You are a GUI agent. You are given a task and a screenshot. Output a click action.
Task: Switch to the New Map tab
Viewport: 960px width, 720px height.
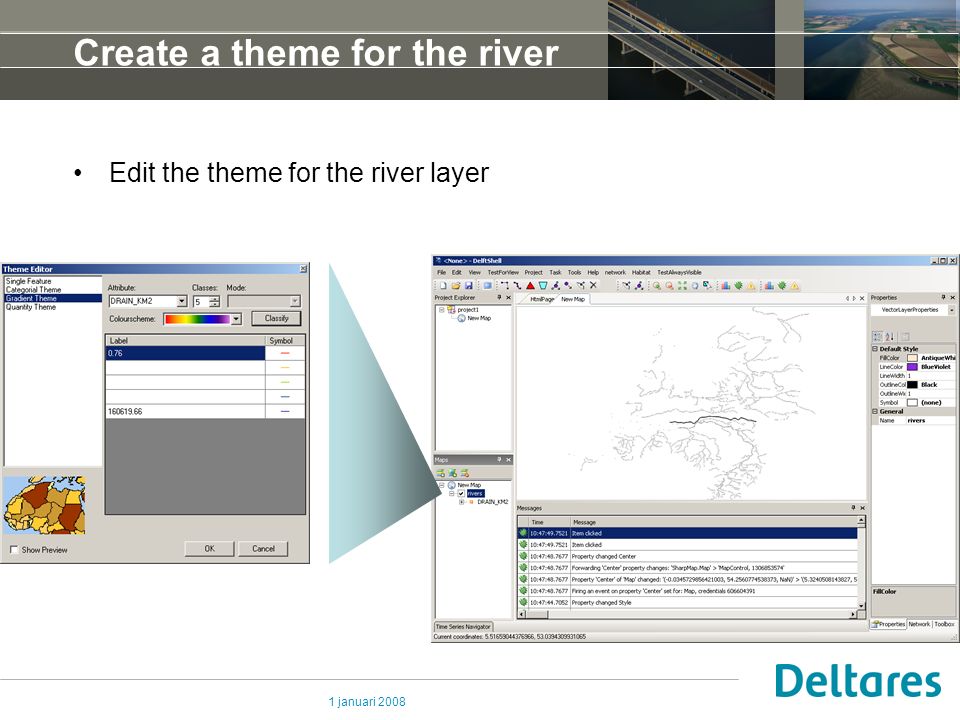(x=572, y=299)
